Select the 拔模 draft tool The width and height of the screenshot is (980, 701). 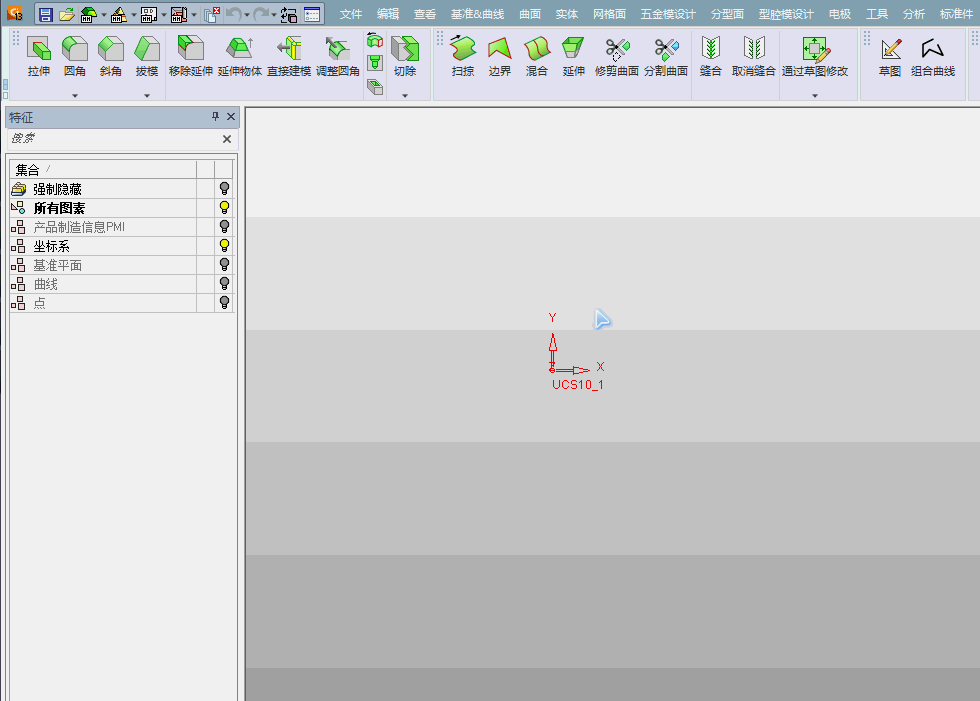click(147, 57)
